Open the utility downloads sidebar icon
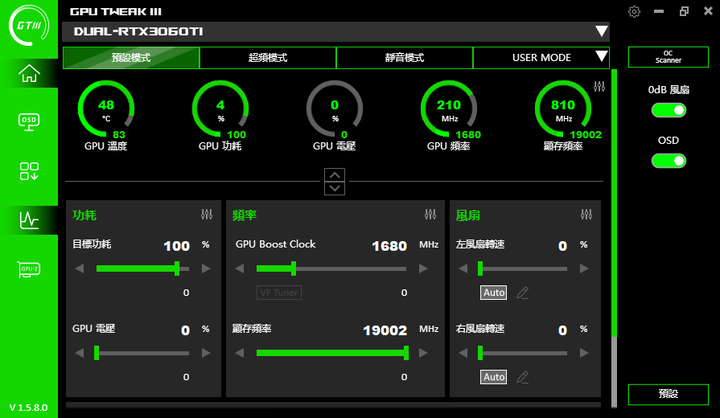This screenshot has height=418, width=720. [29, 171]
